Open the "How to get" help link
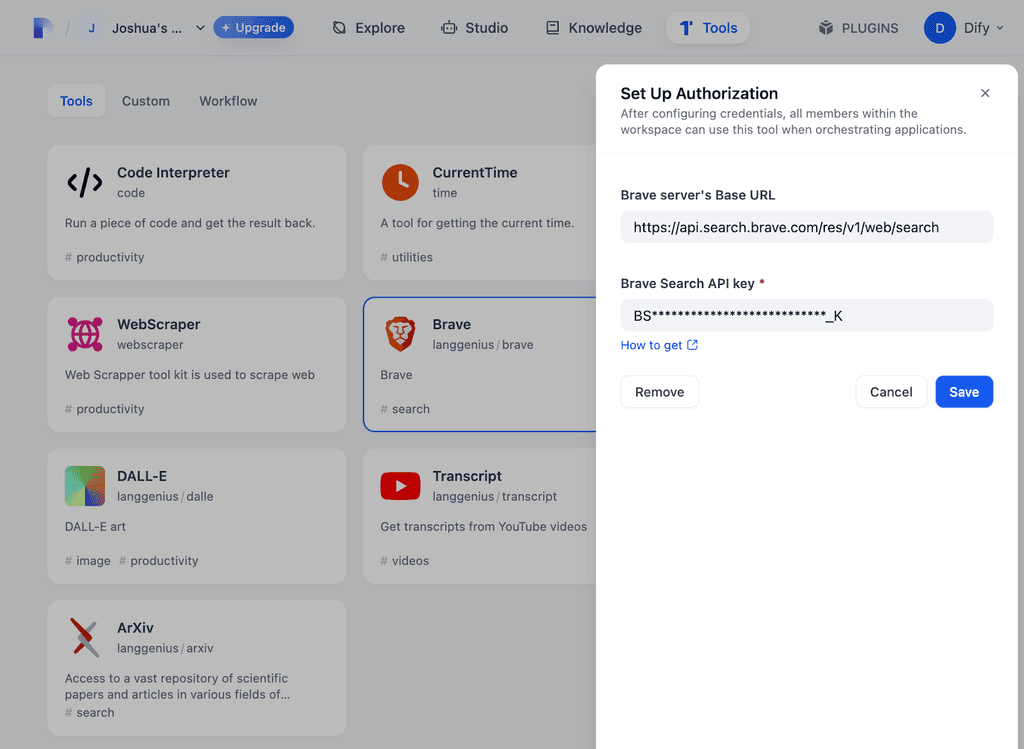 pyautogui.click(x=653, y=344)
